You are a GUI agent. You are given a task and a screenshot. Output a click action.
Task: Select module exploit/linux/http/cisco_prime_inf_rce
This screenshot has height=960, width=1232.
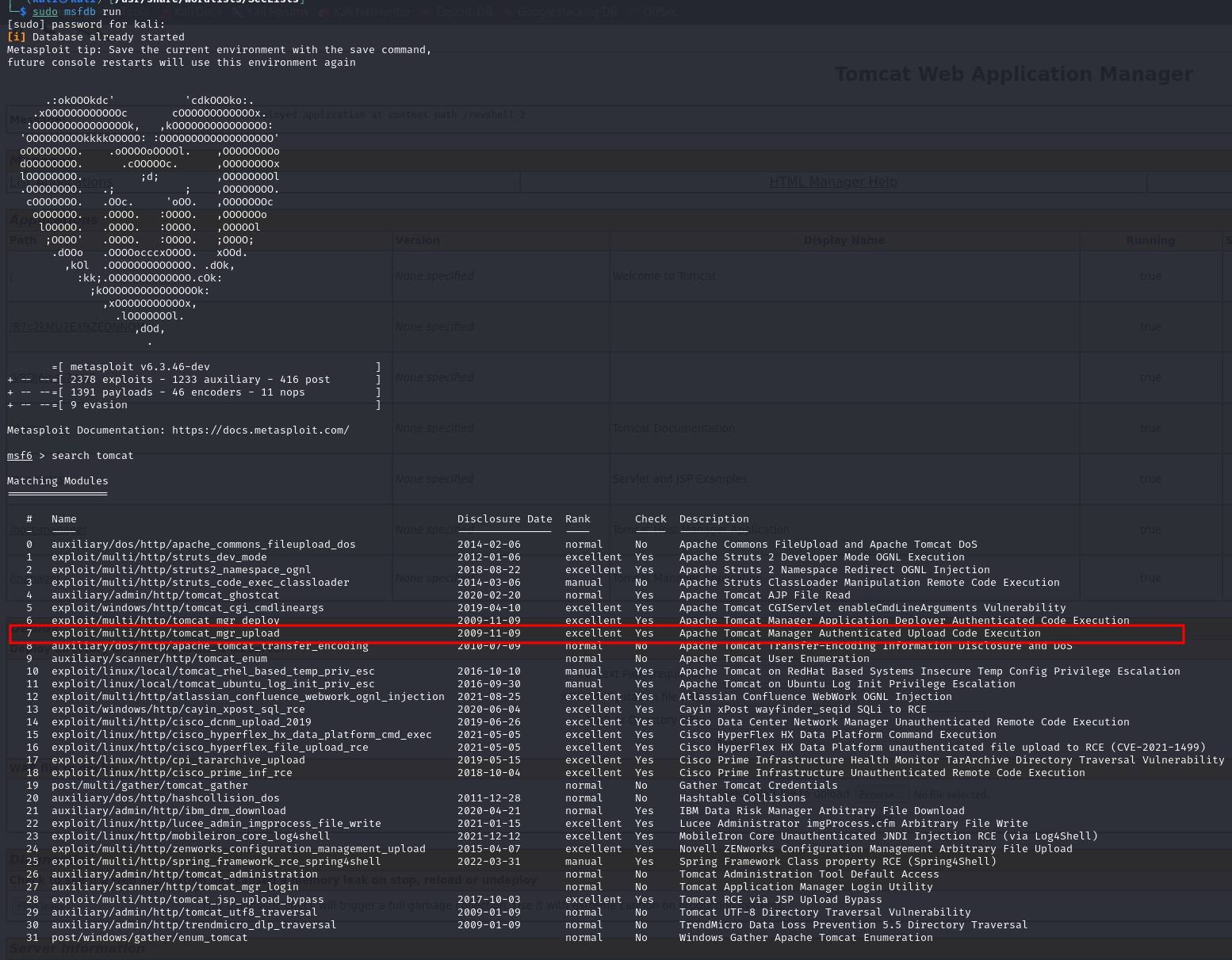click(x=172, y=773)
